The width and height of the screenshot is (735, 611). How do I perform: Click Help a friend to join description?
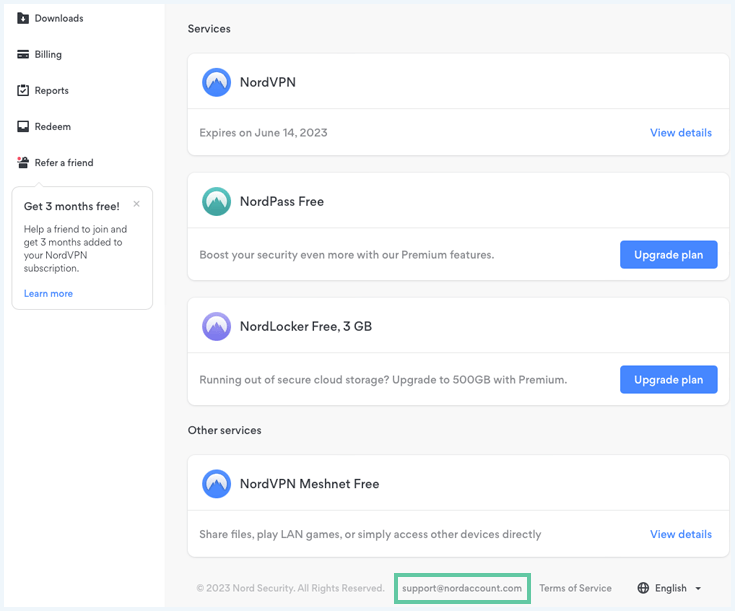(x=75, y=249)
